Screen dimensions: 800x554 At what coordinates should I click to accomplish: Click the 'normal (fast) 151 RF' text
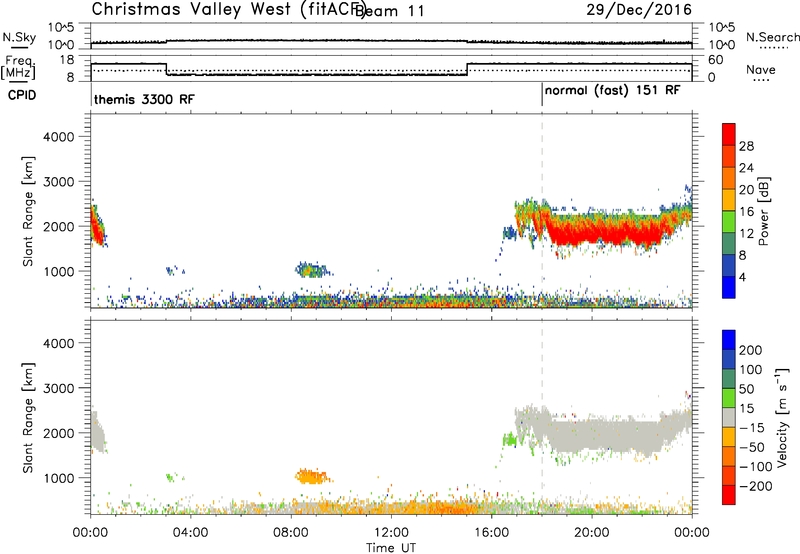[x=612, y=91]
